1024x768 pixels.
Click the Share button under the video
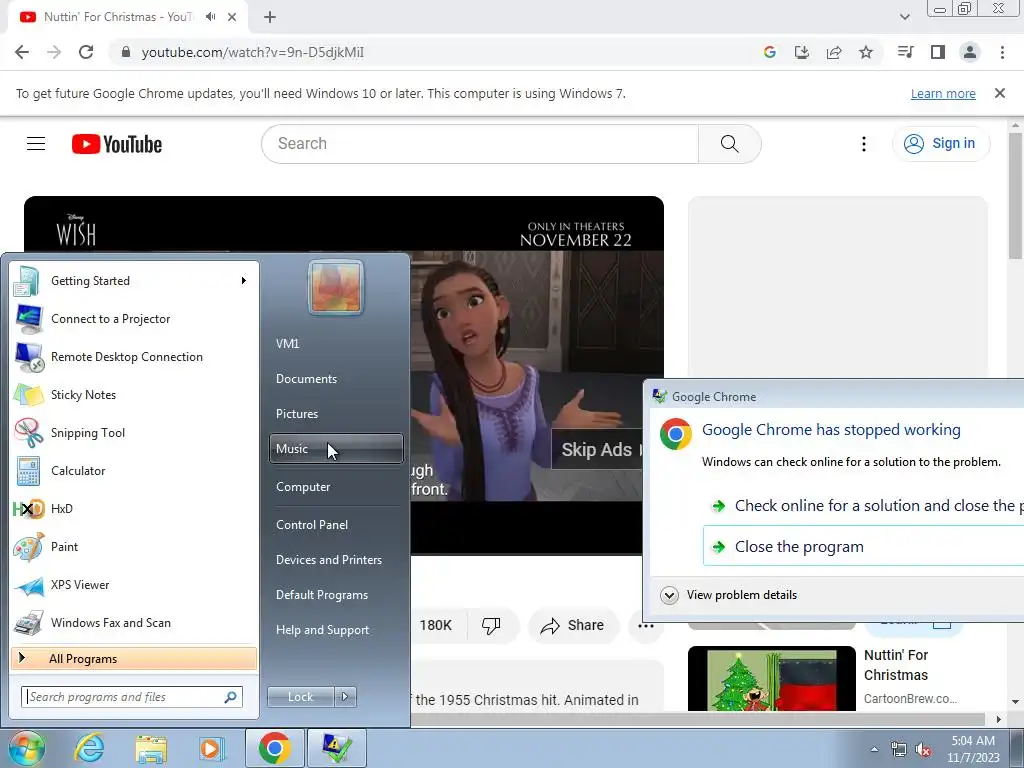click(572, 626)
